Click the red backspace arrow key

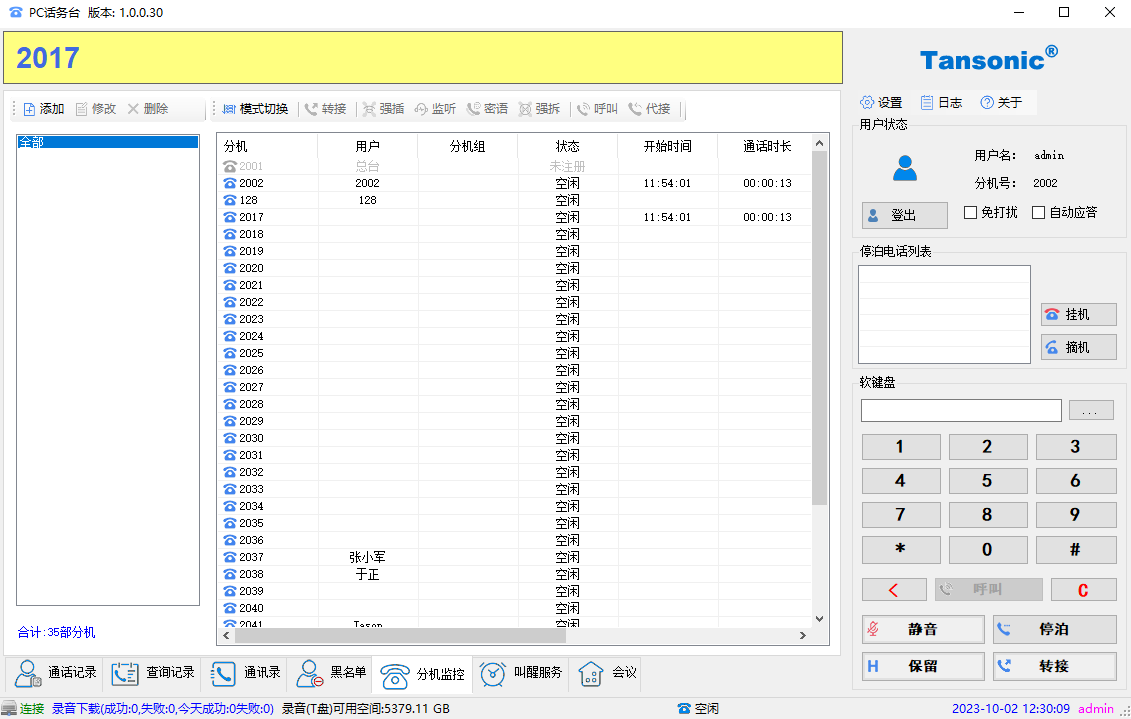894,590
